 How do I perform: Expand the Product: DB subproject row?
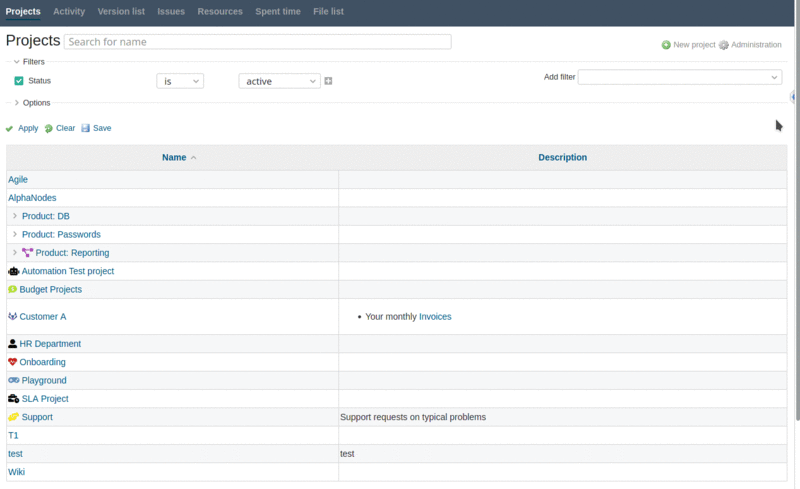(x=14, y=216)
